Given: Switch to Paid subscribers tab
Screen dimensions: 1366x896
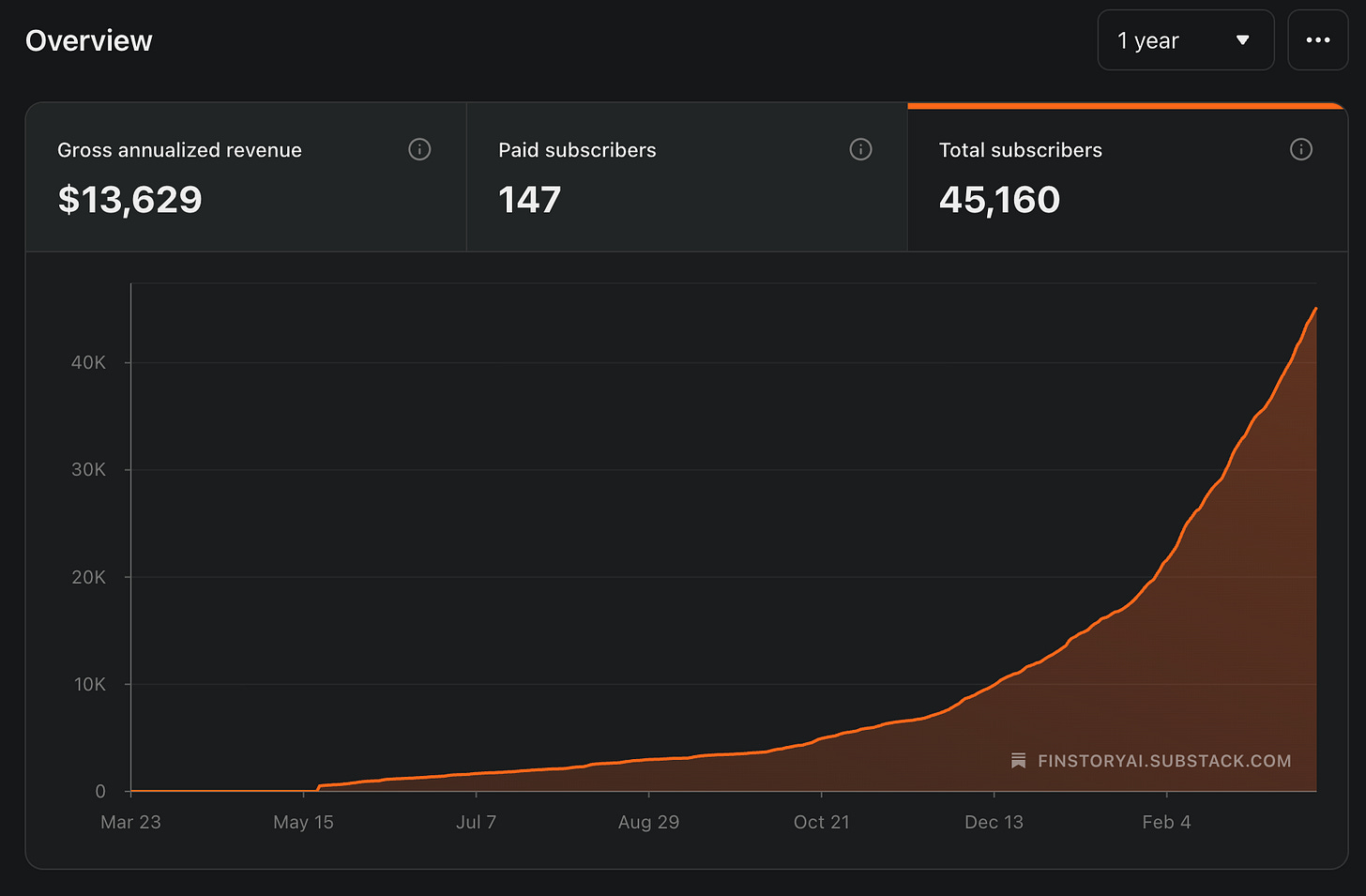Looking at the screenshot, I should [687, 176].
